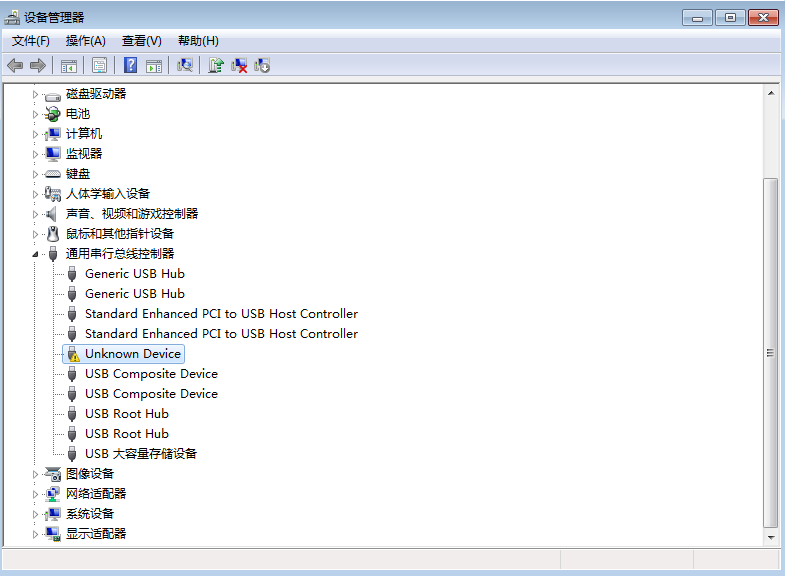The image size is (785, 576).
Task: Click the 电池 battery icon
Action: 52,114
